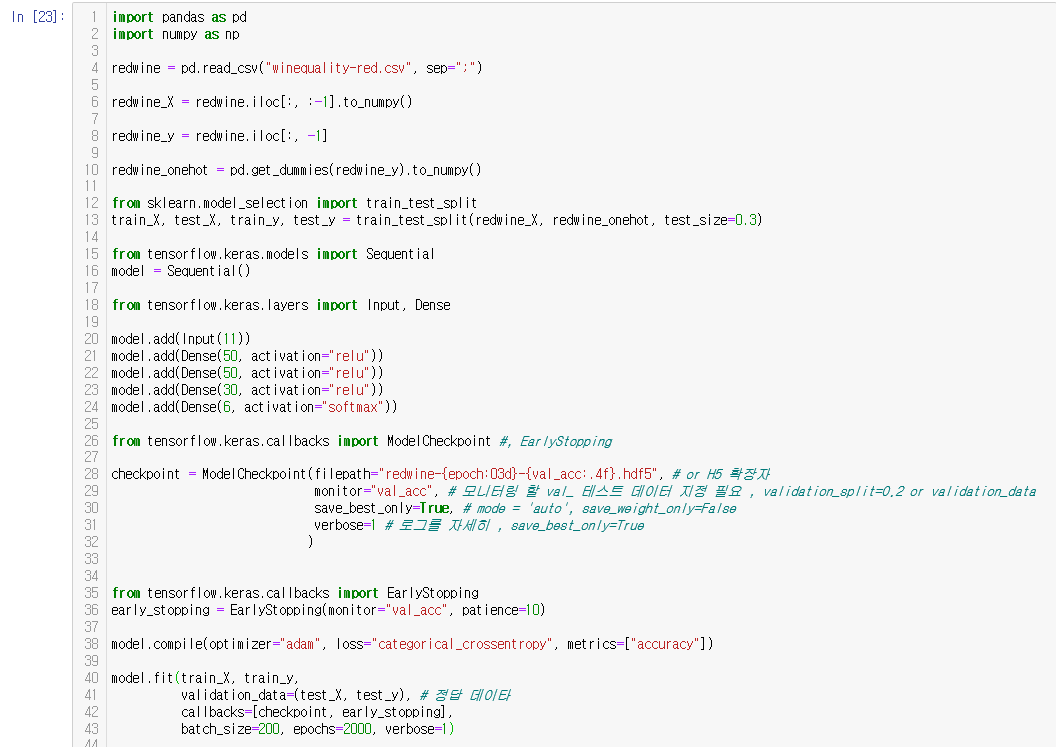Click the test_size=0.3 argument
Viewport: 1056px width, 747px height.
point(710,220)
